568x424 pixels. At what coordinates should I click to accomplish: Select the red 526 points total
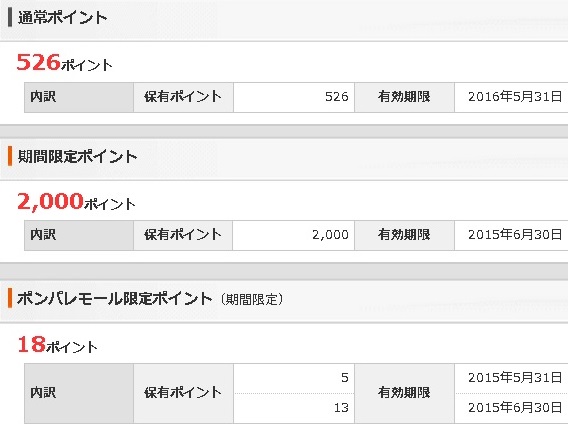38,62
